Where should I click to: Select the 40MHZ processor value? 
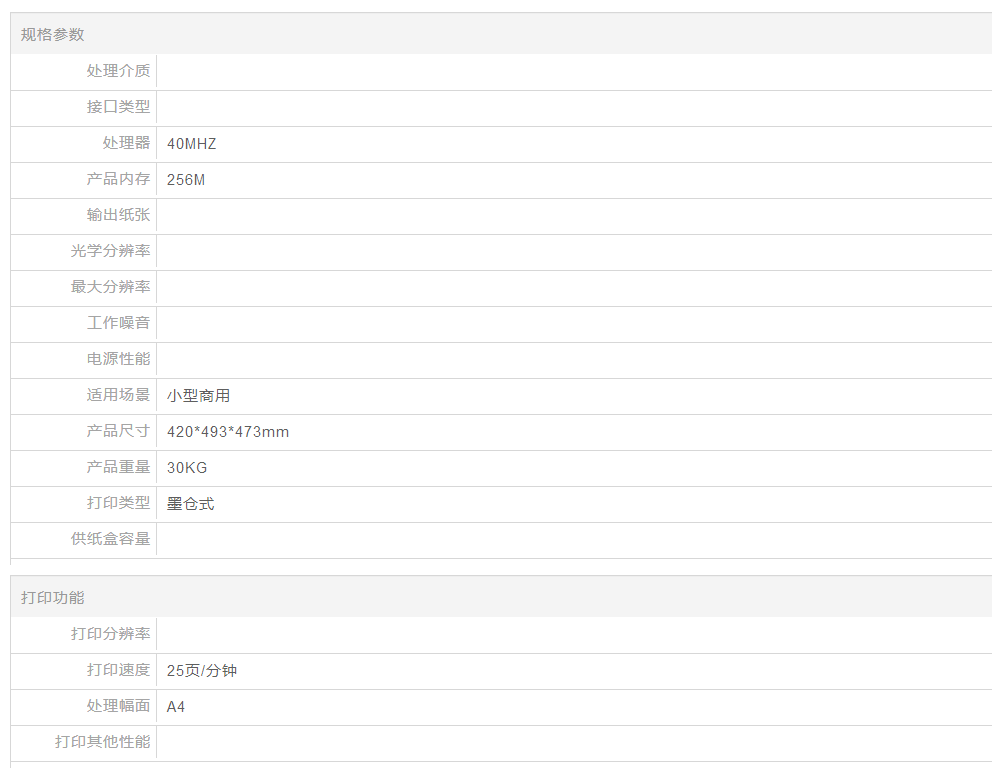pos(192,144)
